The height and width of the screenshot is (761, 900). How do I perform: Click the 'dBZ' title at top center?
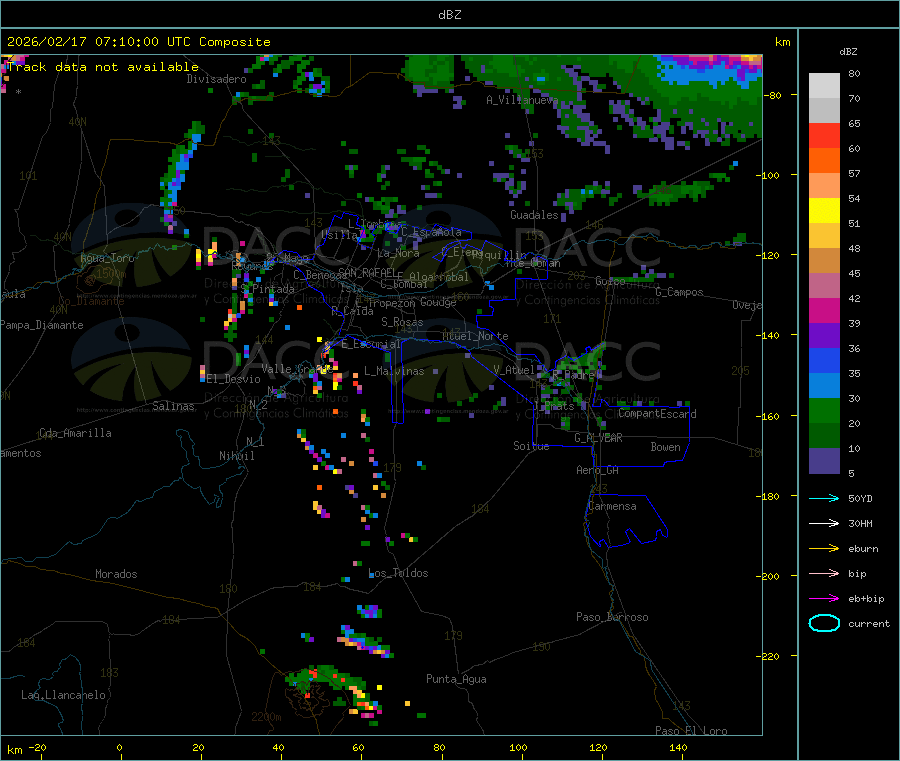(x=449, y=15)
